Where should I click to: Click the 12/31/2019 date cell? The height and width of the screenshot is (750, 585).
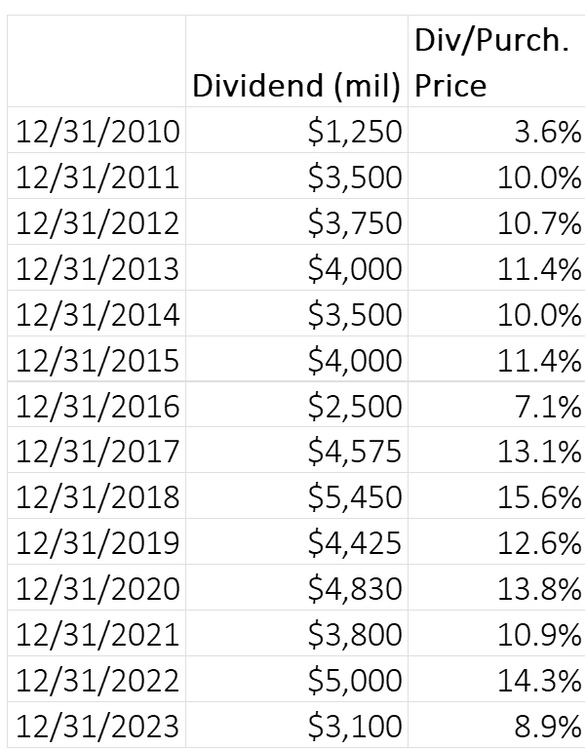(97, 542)
